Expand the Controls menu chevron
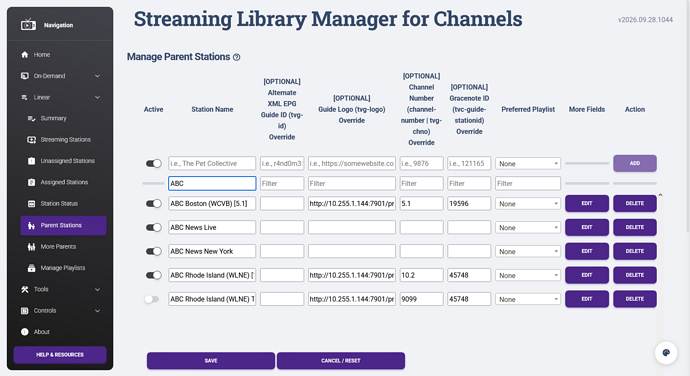Screen dimensions: 690x376 pyautogui.click(x=97, y=310)
